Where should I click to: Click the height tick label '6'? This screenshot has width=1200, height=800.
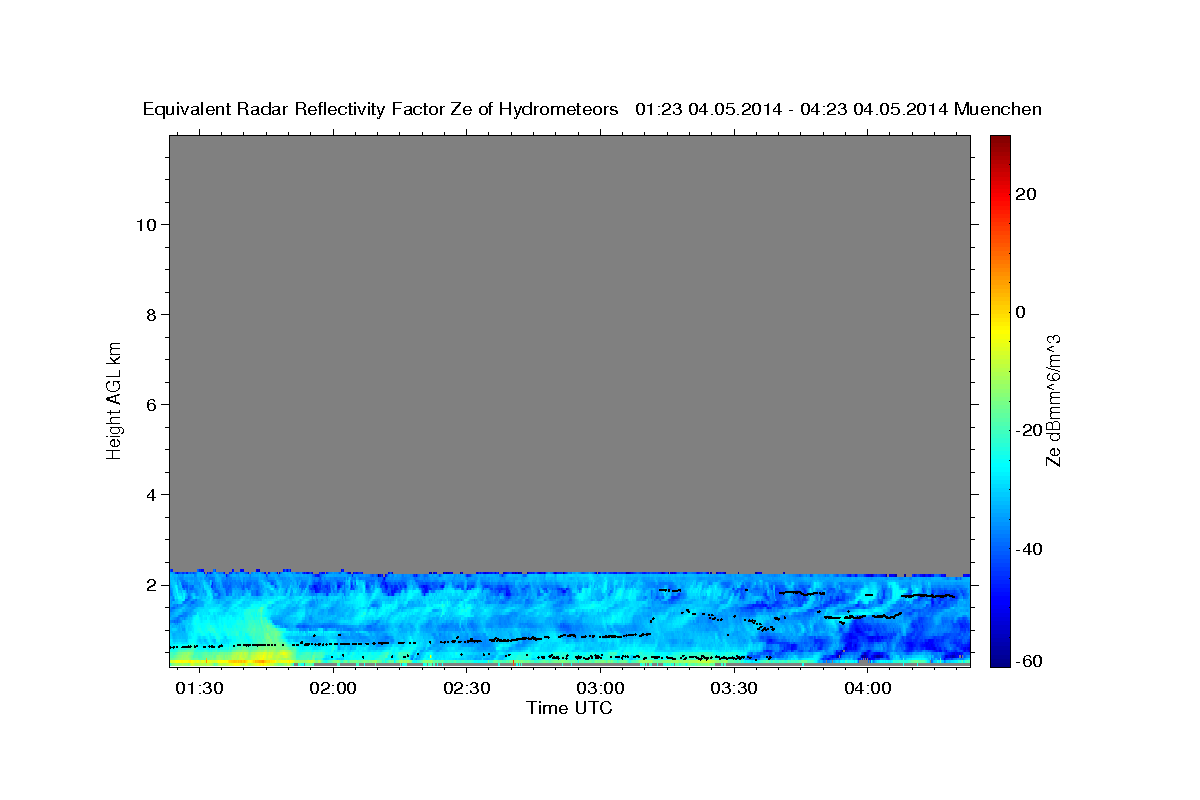152,405
